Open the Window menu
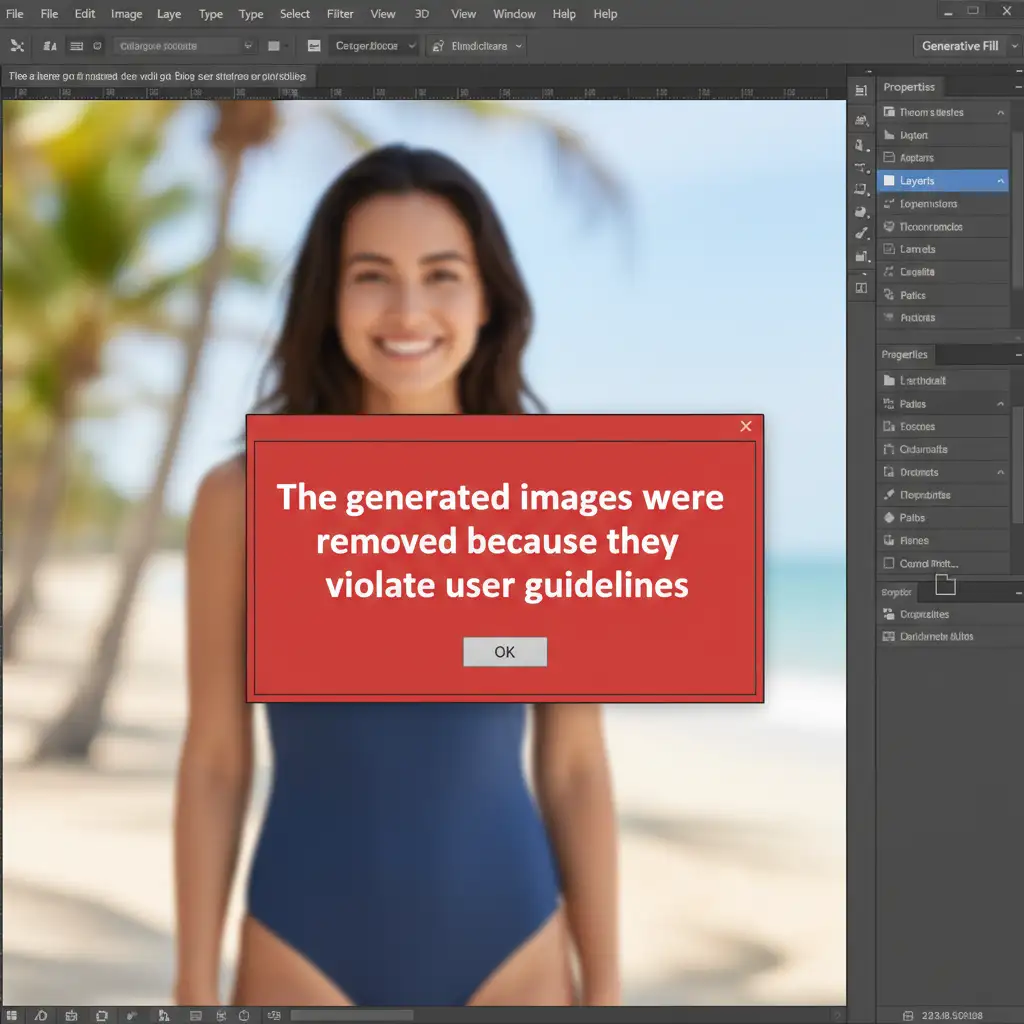The image size is (1024, 1024). (x=514, y=14)
